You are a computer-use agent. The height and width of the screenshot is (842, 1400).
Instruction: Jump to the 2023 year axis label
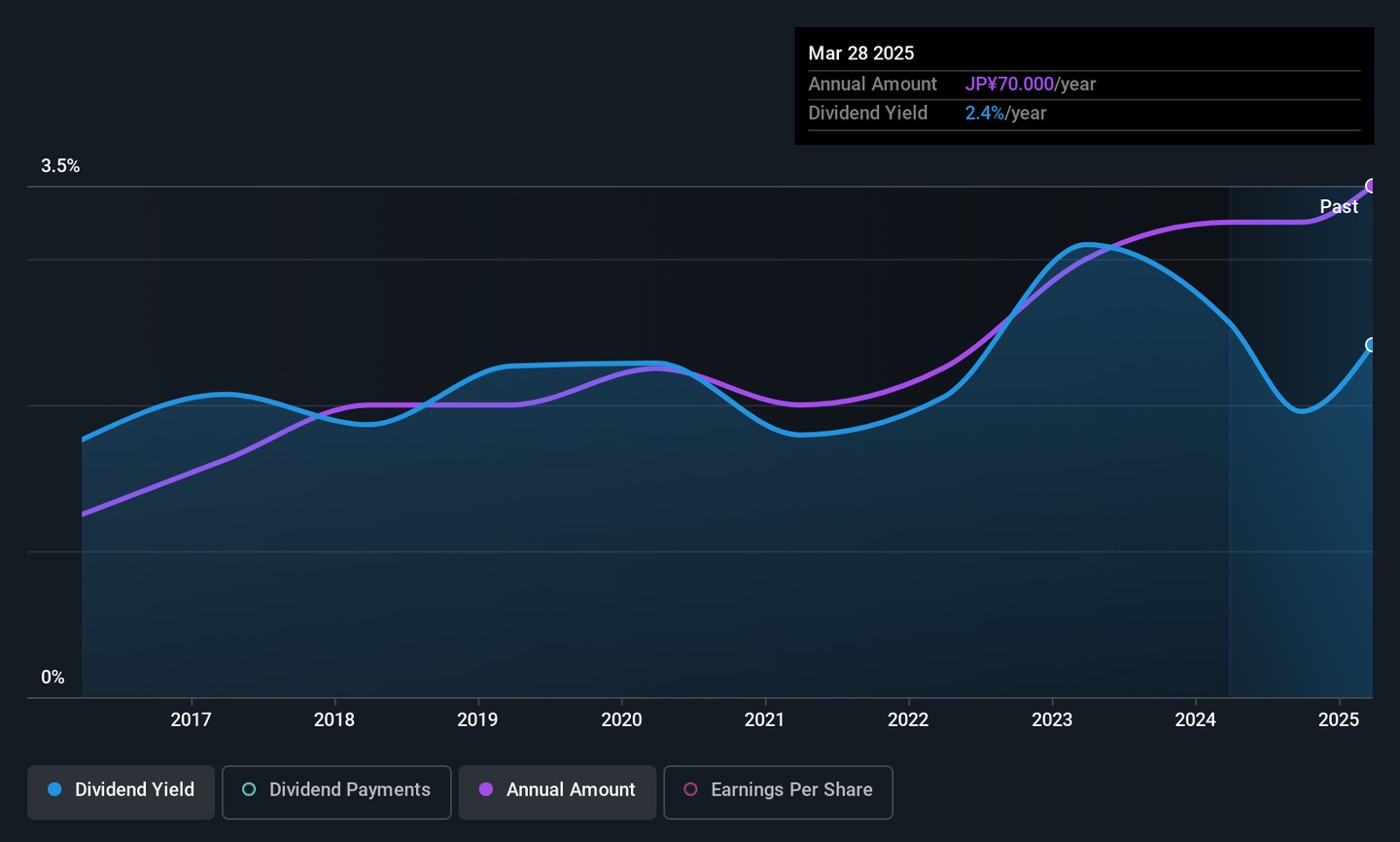(x=1052, y=719)
